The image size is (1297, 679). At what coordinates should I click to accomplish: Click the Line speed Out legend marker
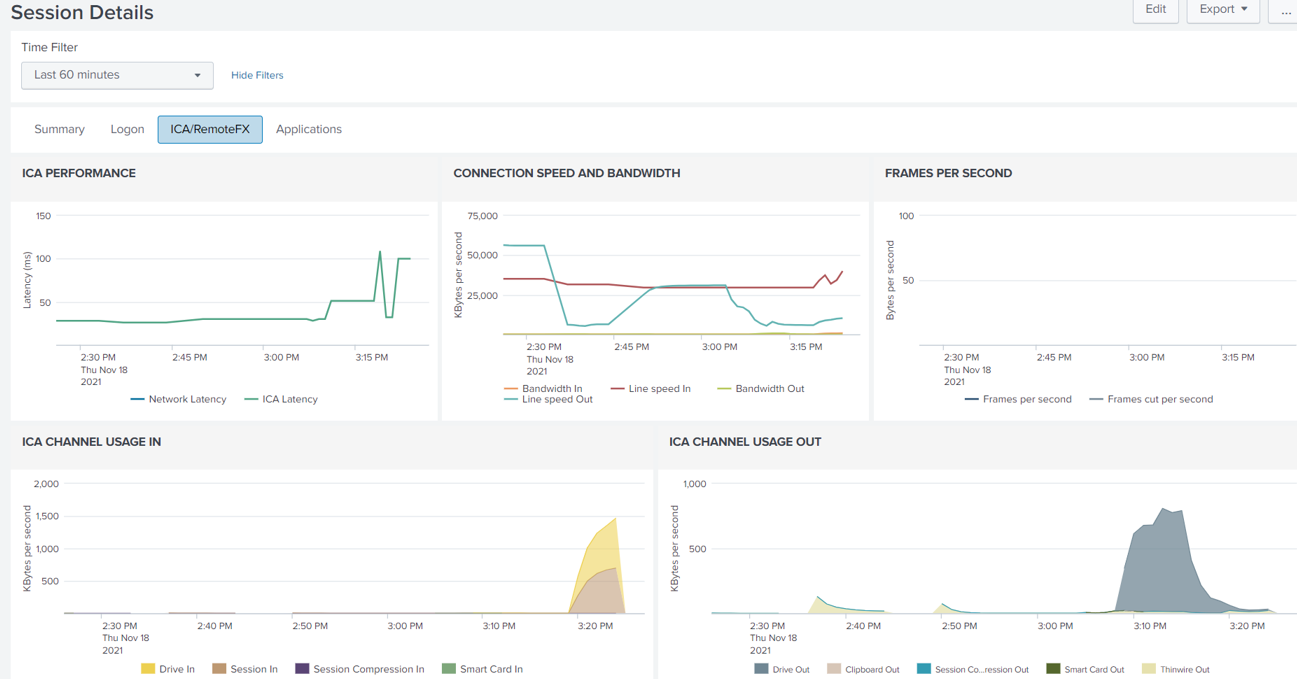pyautogui.click(x=511, y=399)
